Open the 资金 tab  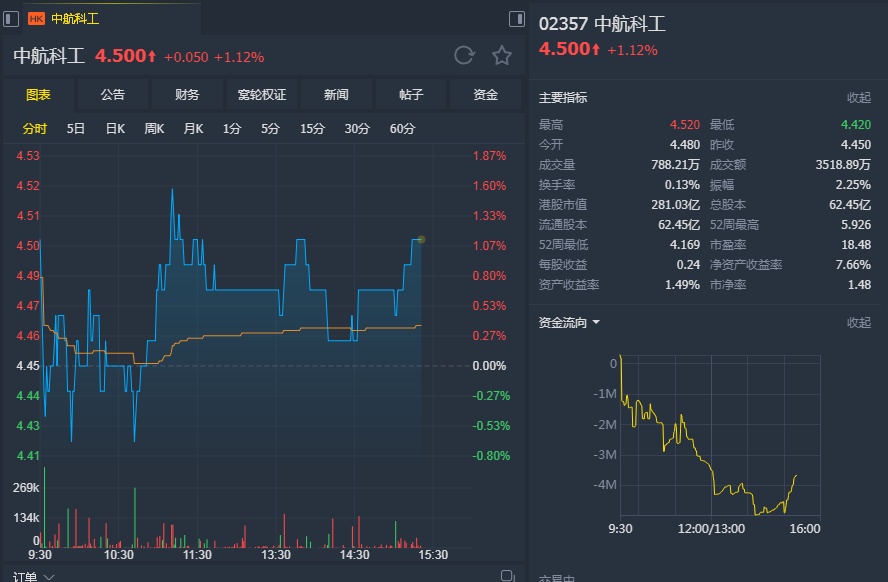point(486,95)
